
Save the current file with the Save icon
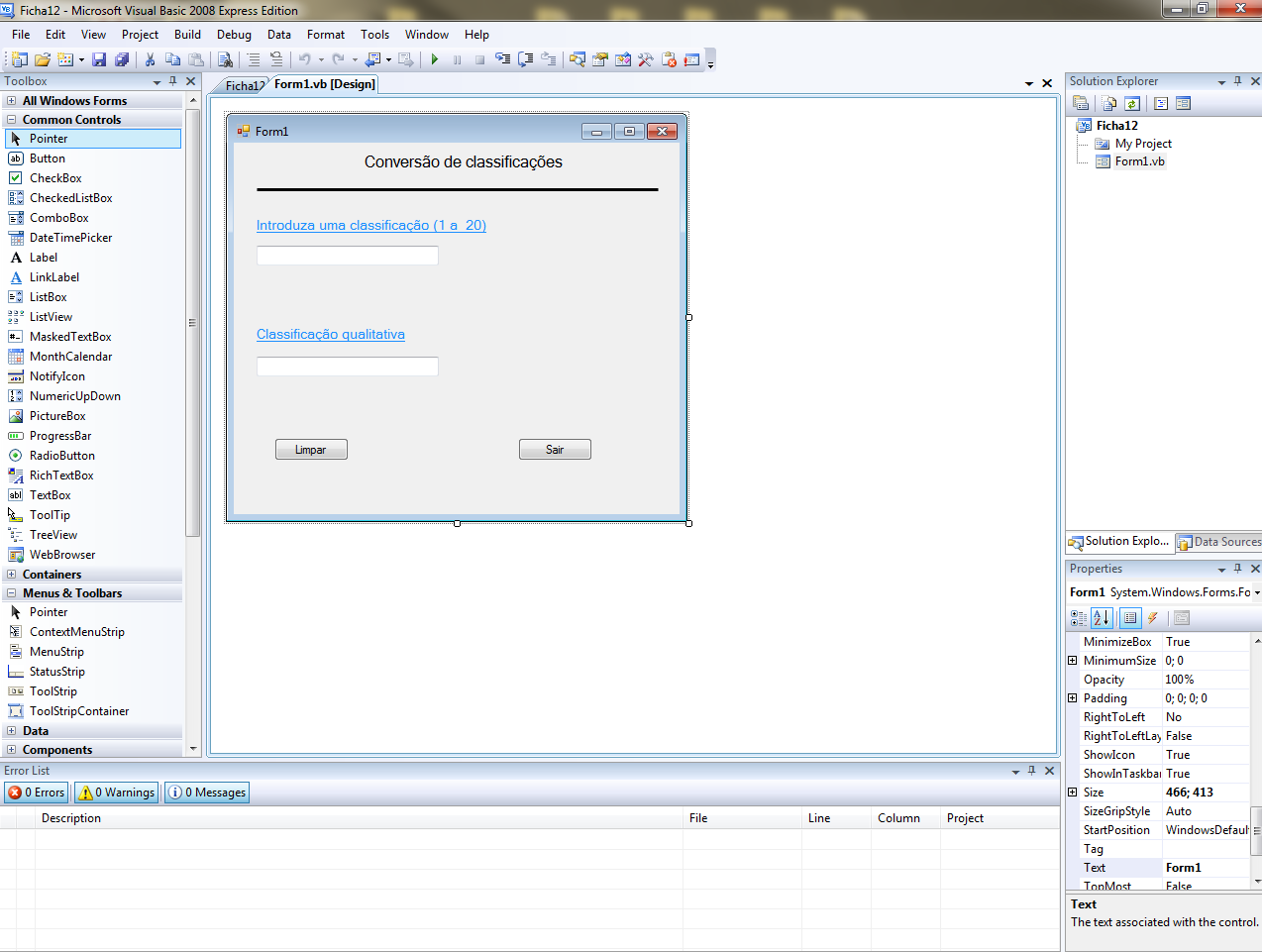(99, 59)
